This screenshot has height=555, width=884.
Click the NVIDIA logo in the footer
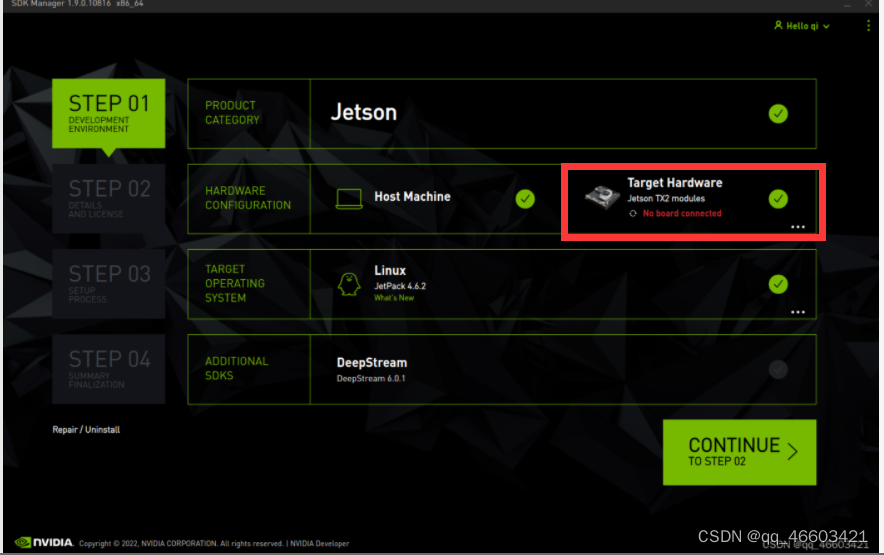tap(44, 543)
